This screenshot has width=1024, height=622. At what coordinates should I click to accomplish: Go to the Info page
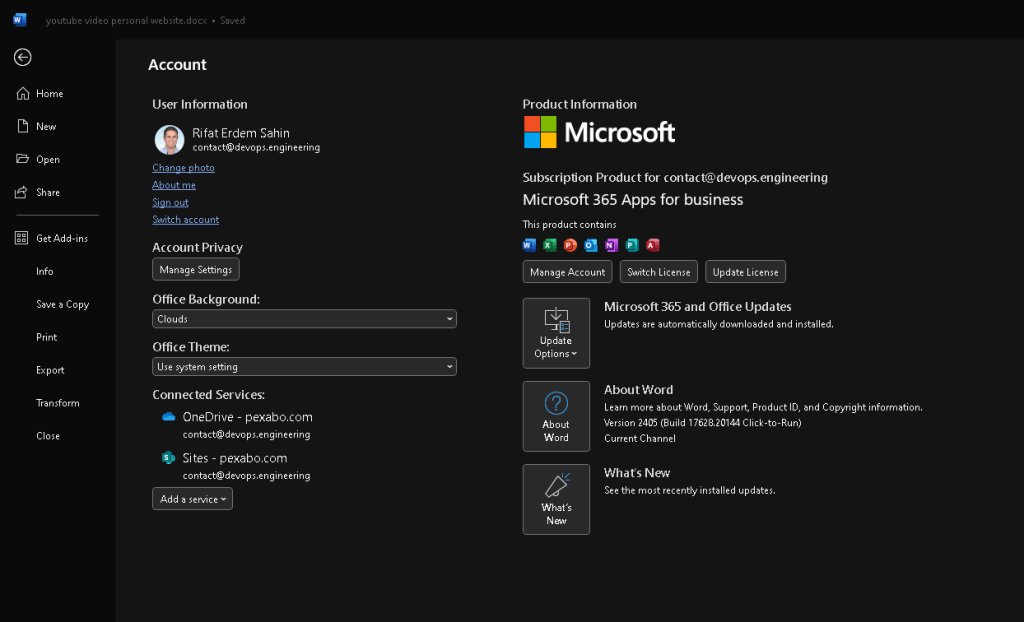click(44, 271)
